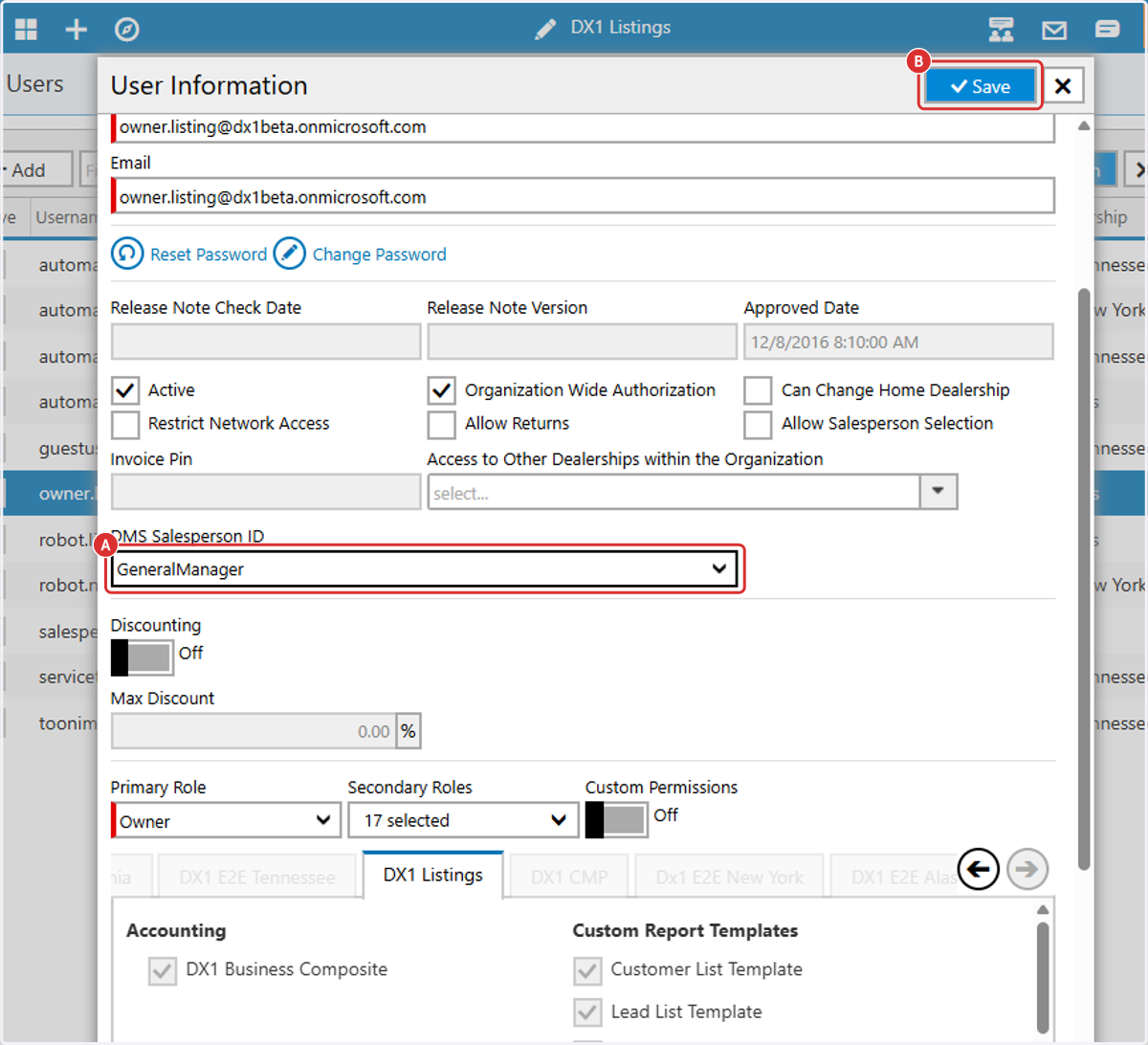Viewport: 1148px width, 1045px height.
Task: Click the username field with owner.listing address
Action: click(584, 127)
